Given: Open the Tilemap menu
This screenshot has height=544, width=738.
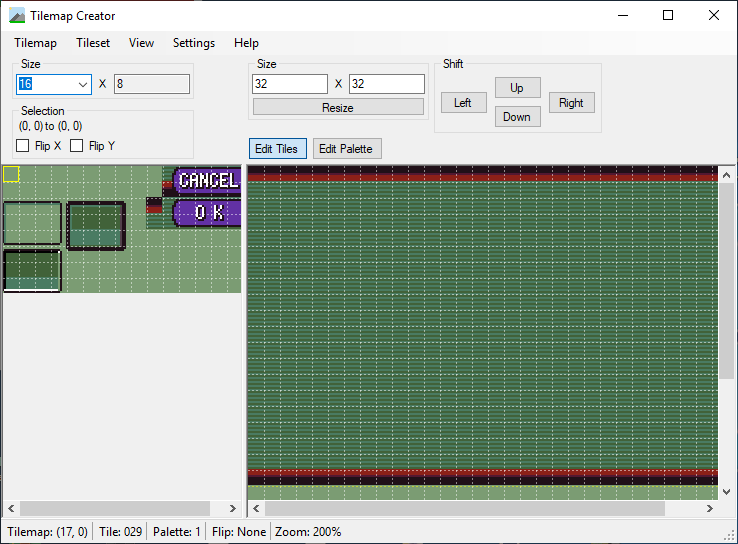Looking at the screenshot, I should [x=35, y=43].
